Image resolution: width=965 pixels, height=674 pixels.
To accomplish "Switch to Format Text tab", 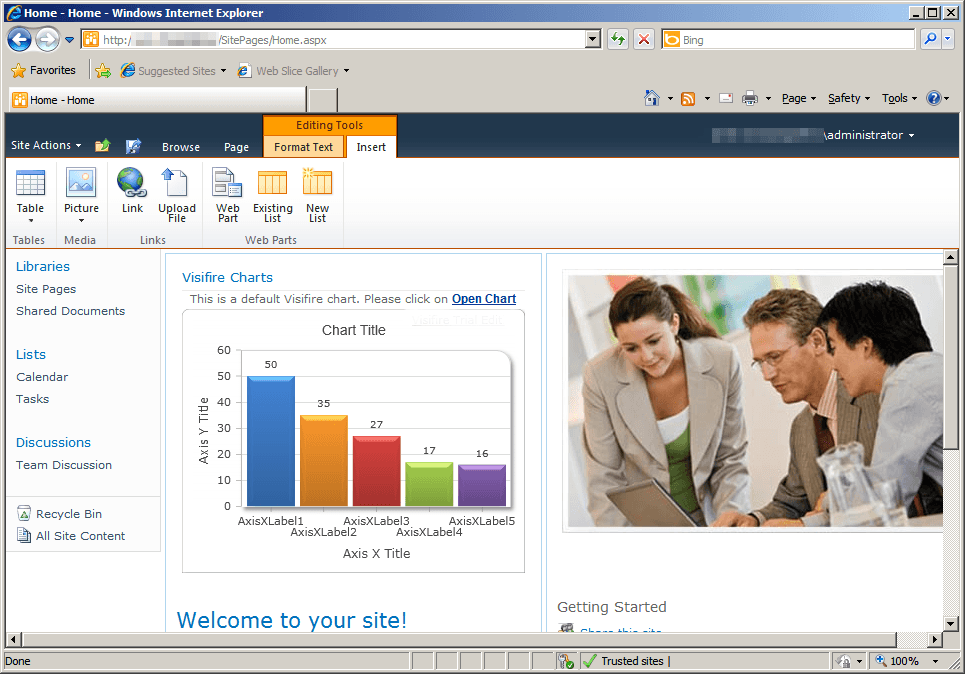I will point(303,147).
